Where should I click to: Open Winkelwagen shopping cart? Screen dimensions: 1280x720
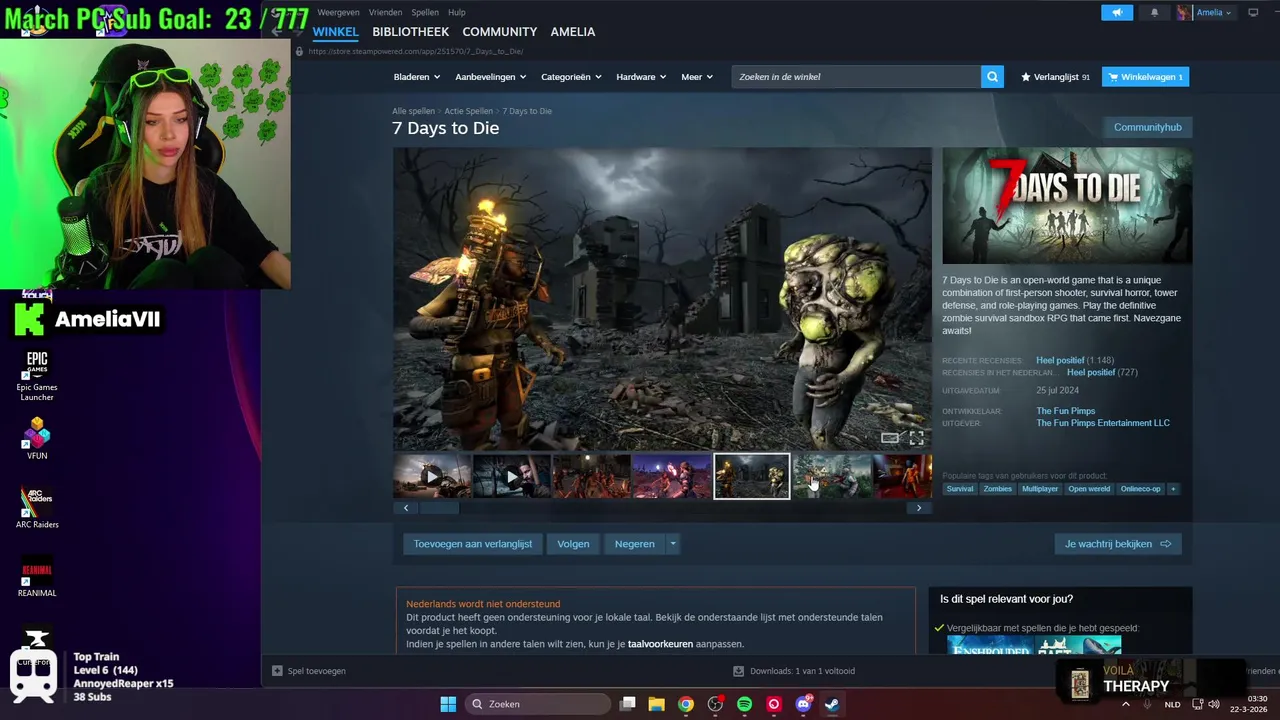(x=1145, y=77)
